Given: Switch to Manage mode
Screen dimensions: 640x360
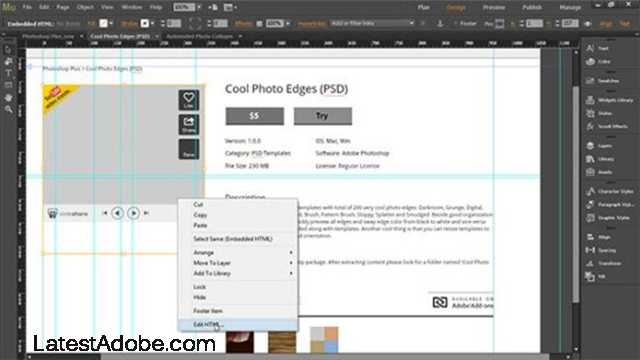Looking at the screenshot, I should coord(570,7).
